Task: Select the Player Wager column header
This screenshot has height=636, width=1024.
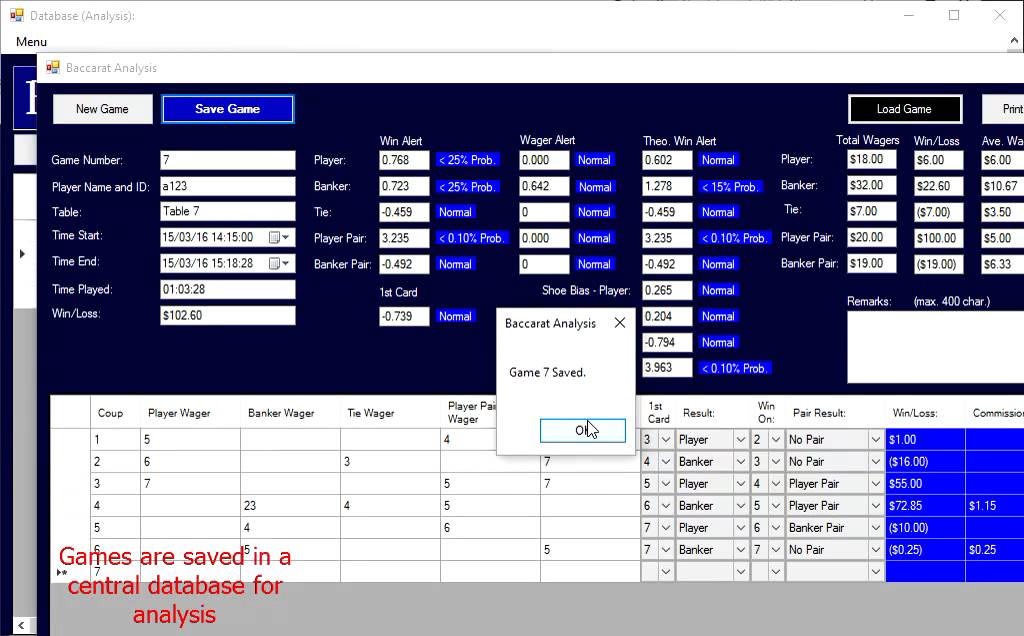Action: pyautogui.click(x=190, y=413)
